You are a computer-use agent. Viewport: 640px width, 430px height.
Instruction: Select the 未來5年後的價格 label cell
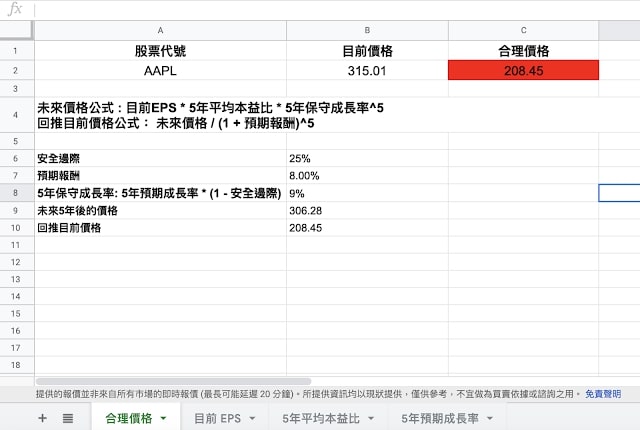click(x=160, y=210)
